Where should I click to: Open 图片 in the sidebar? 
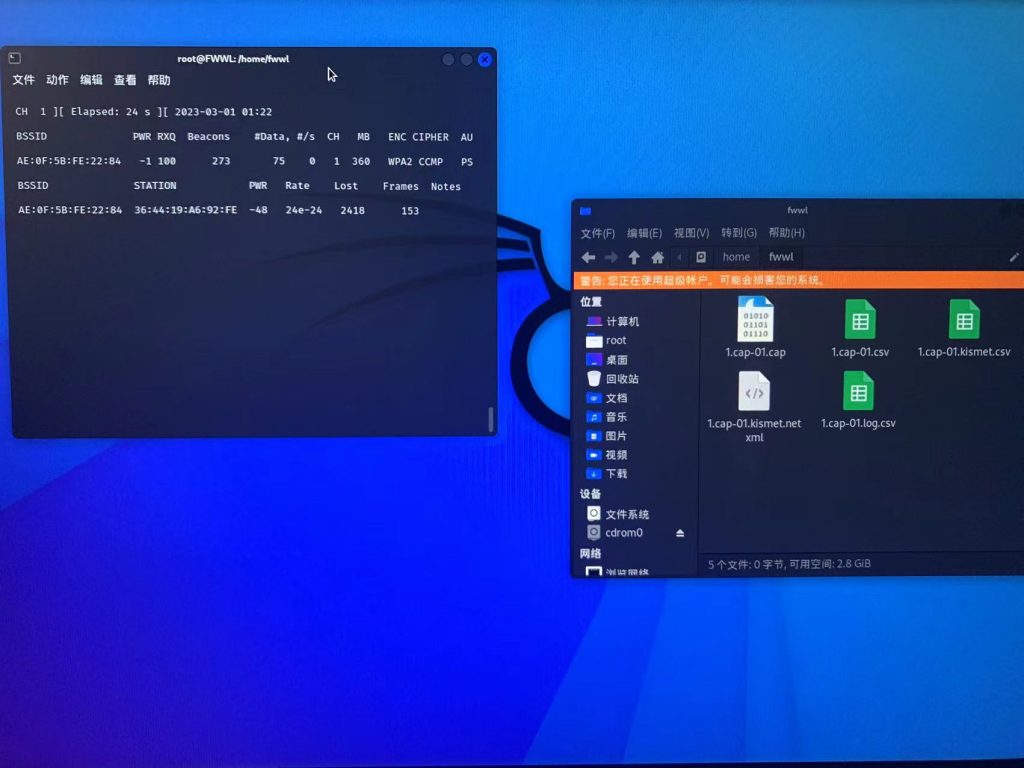[607, 436]
